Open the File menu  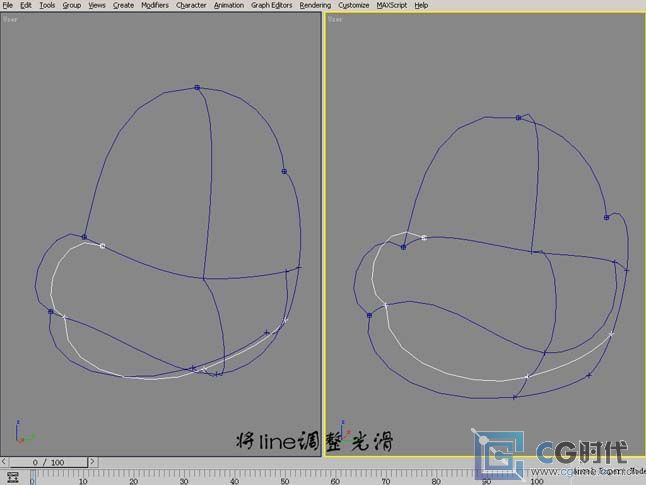tap(8, 5)
